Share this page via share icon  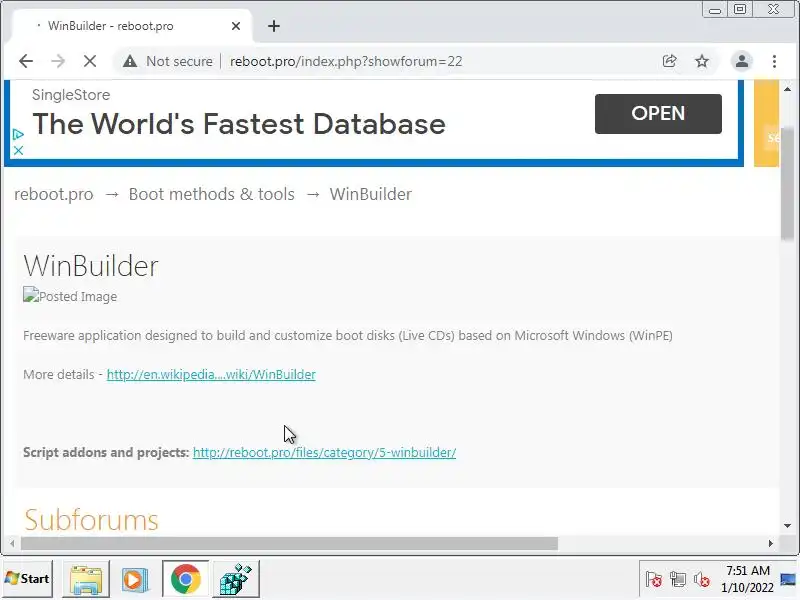point(669,61)
